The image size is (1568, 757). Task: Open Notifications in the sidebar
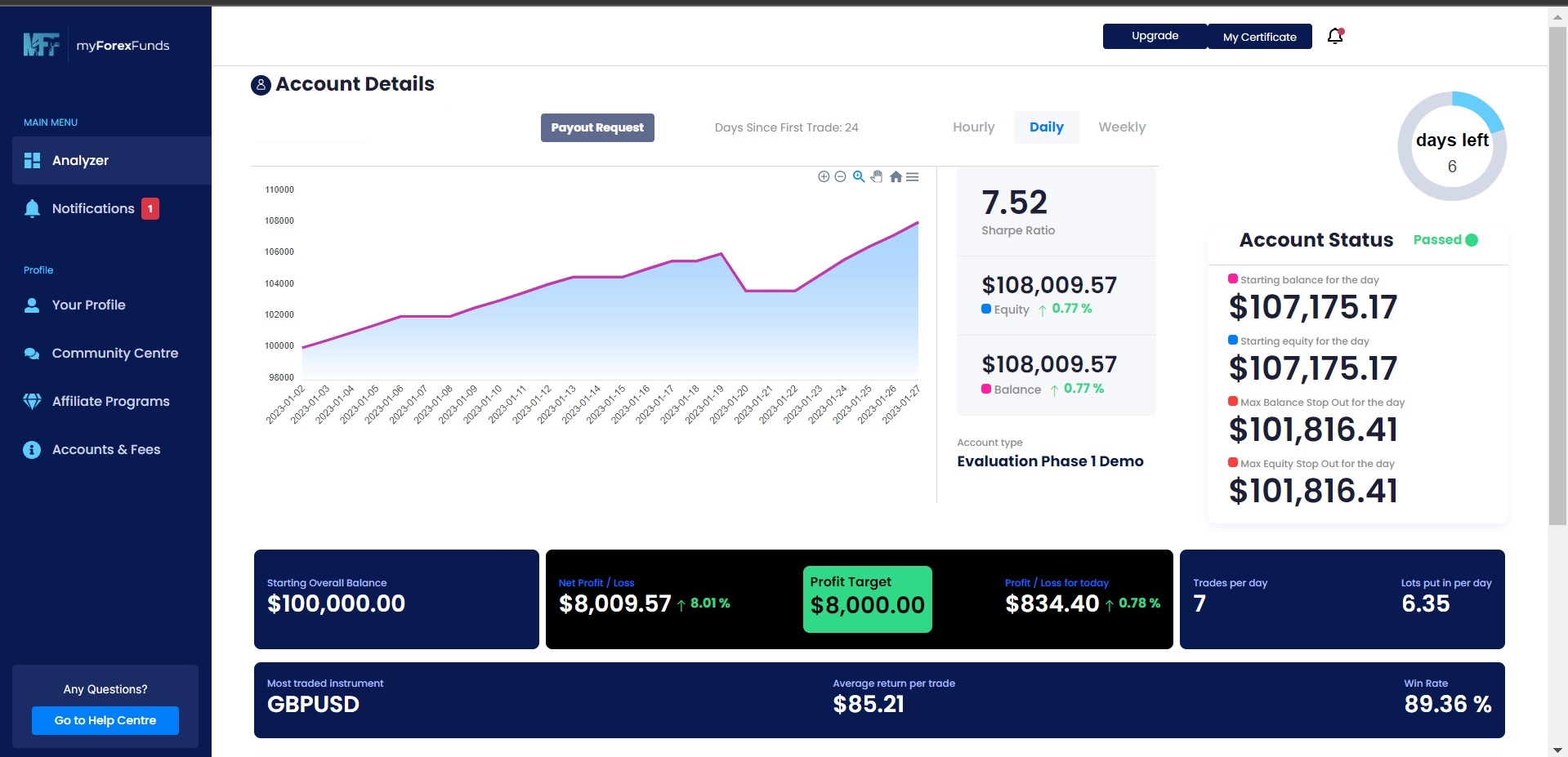click(x=93, y=209)
